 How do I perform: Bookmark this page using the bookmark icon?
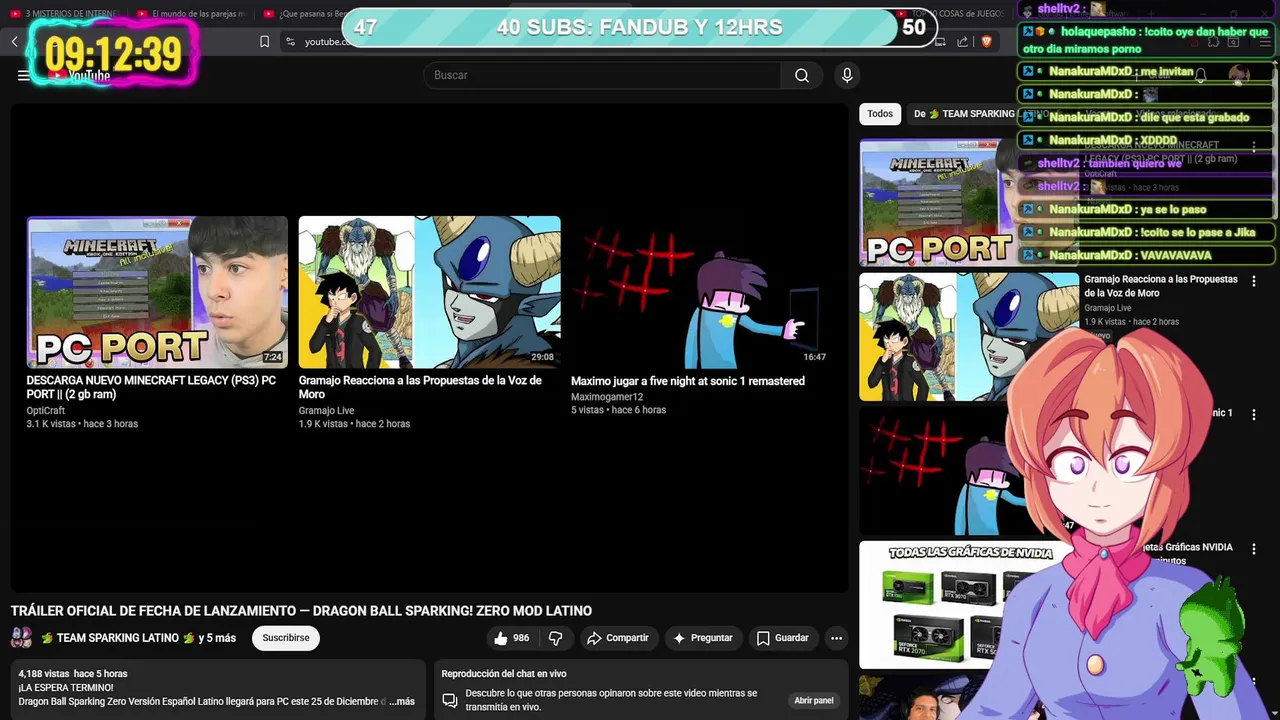(264, 41)
